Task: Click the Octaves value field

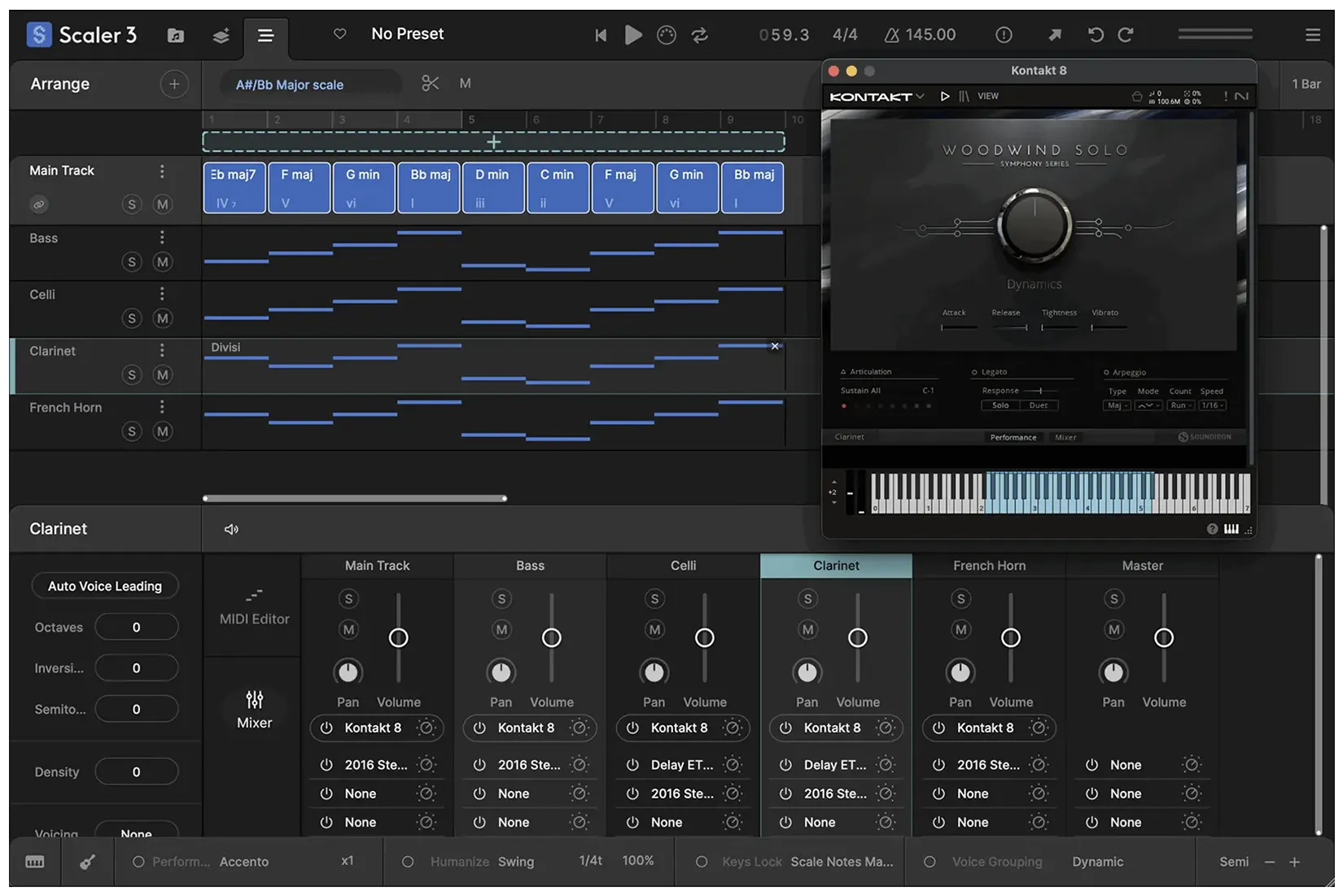Action: coord(136,627)
